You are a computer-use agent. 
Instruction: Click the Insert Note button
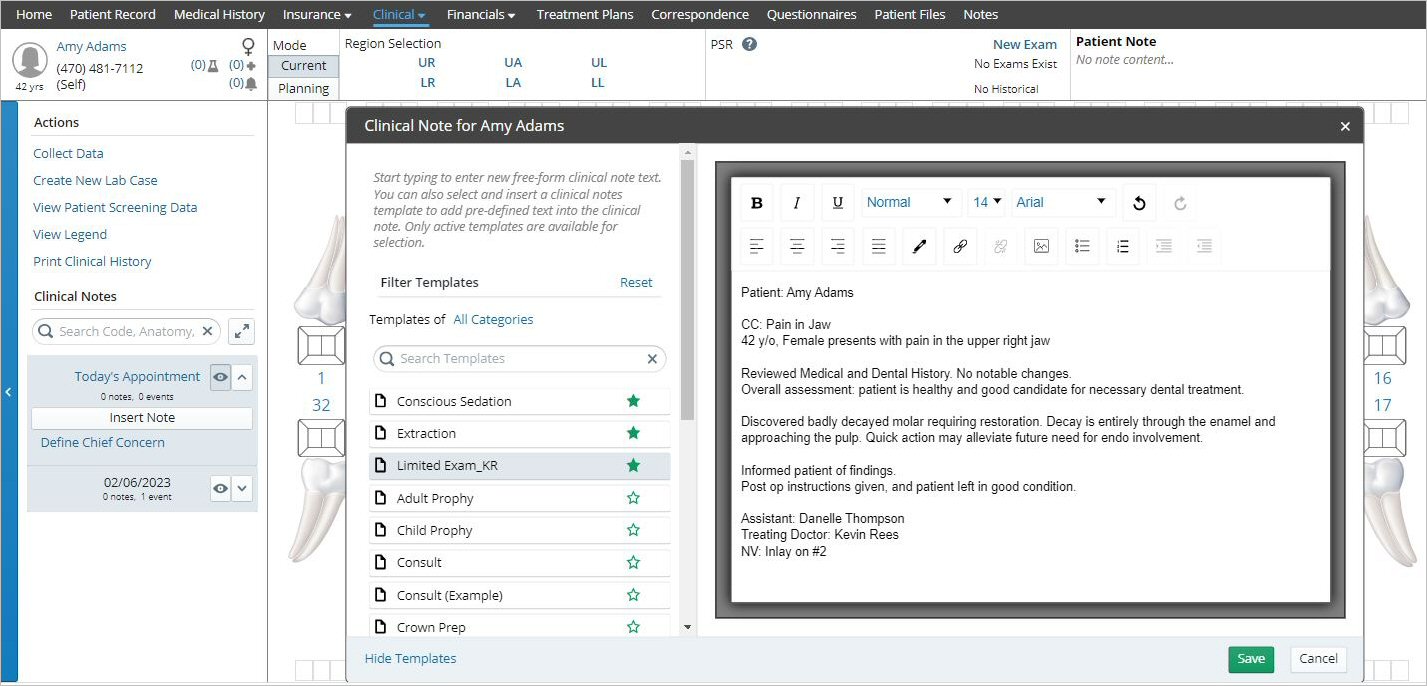pos(142,418)
